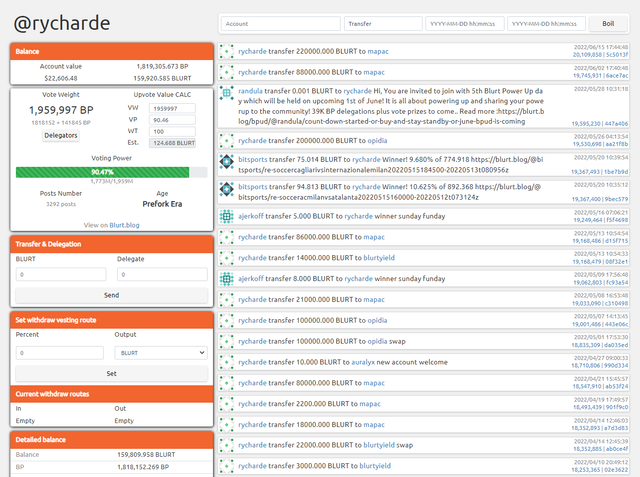The image size is (640, 477).
Task: Open rycharde link in the 100000.000 BLURT swap row
Action: 252,342
